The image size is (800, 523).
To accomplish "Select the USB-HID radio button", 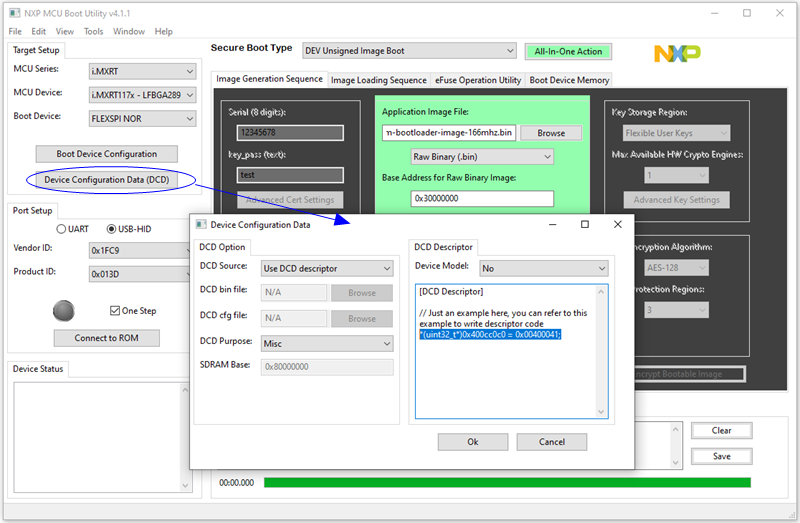I will click(x=111, y=229).
